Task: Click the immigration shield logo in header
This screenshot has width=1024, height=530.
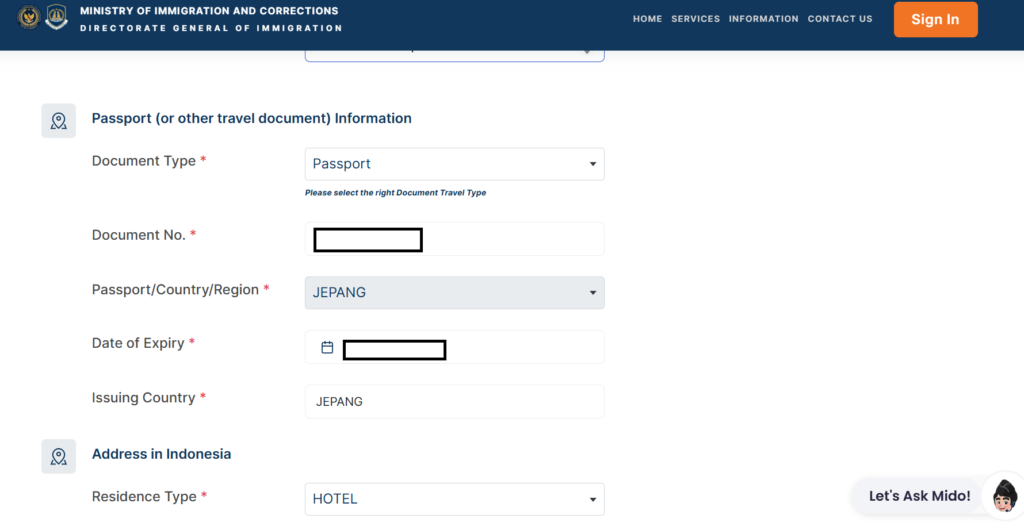Action: coord(57,17)
